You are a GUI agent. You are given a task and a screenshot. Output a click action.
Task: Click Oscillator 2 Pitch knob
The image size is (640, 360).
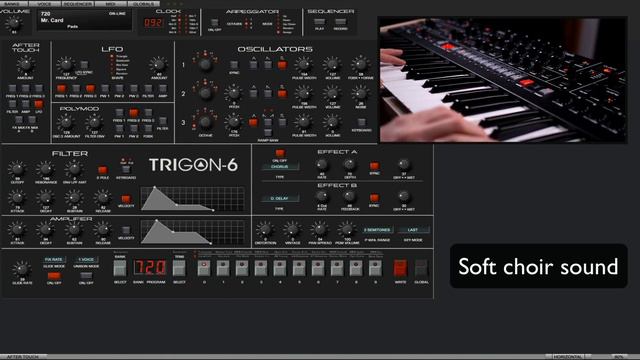click(233, 93)
